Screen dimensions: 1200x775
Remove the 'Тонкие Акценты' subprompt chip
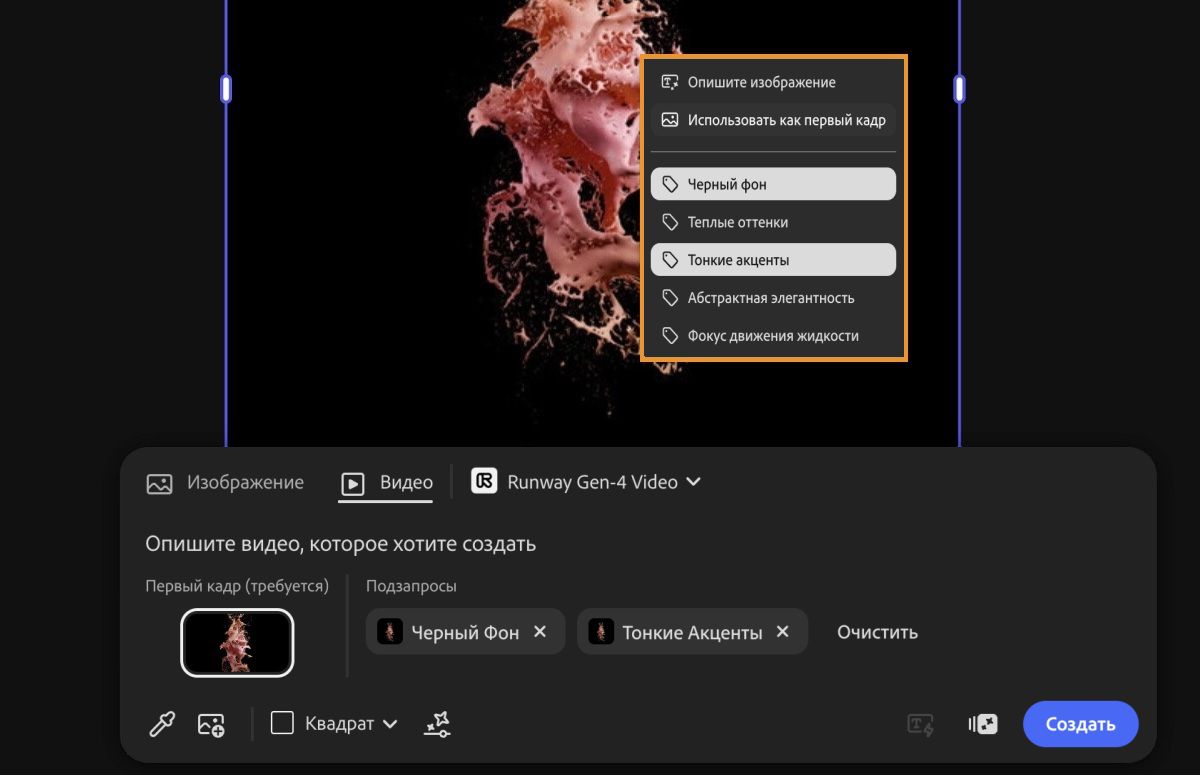(783, 632)
